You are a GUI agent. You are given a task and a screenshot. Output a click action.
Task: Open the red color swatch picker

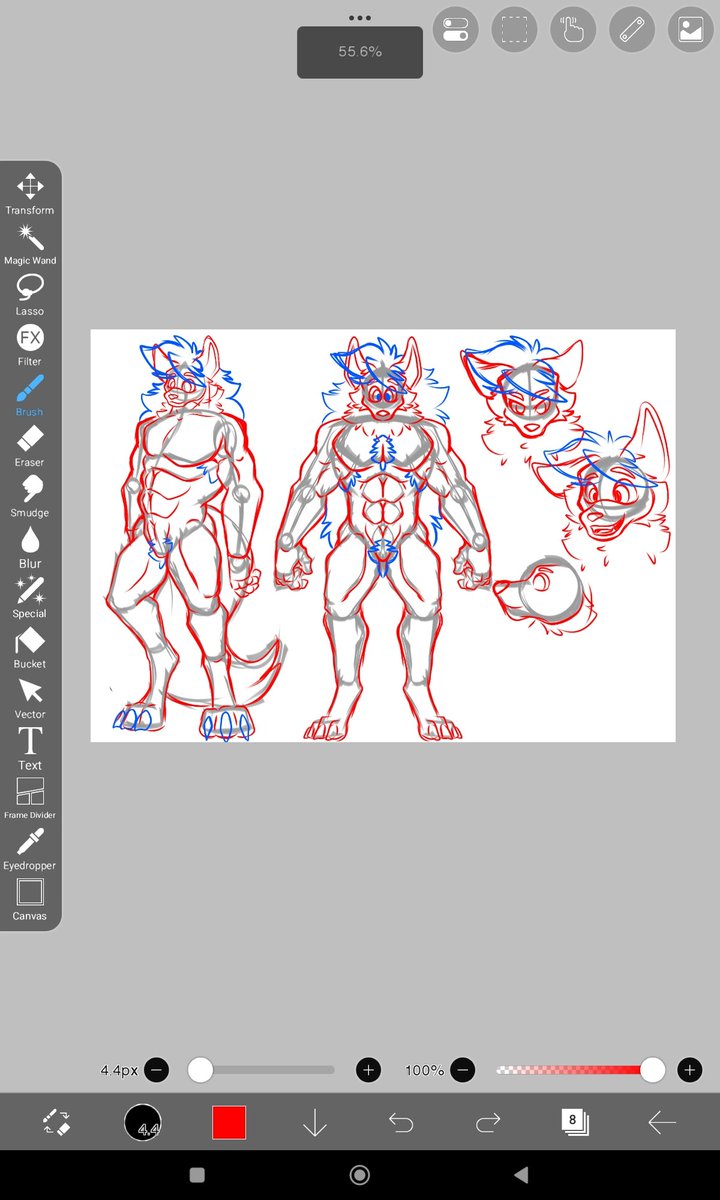(x=229, y=1122)
